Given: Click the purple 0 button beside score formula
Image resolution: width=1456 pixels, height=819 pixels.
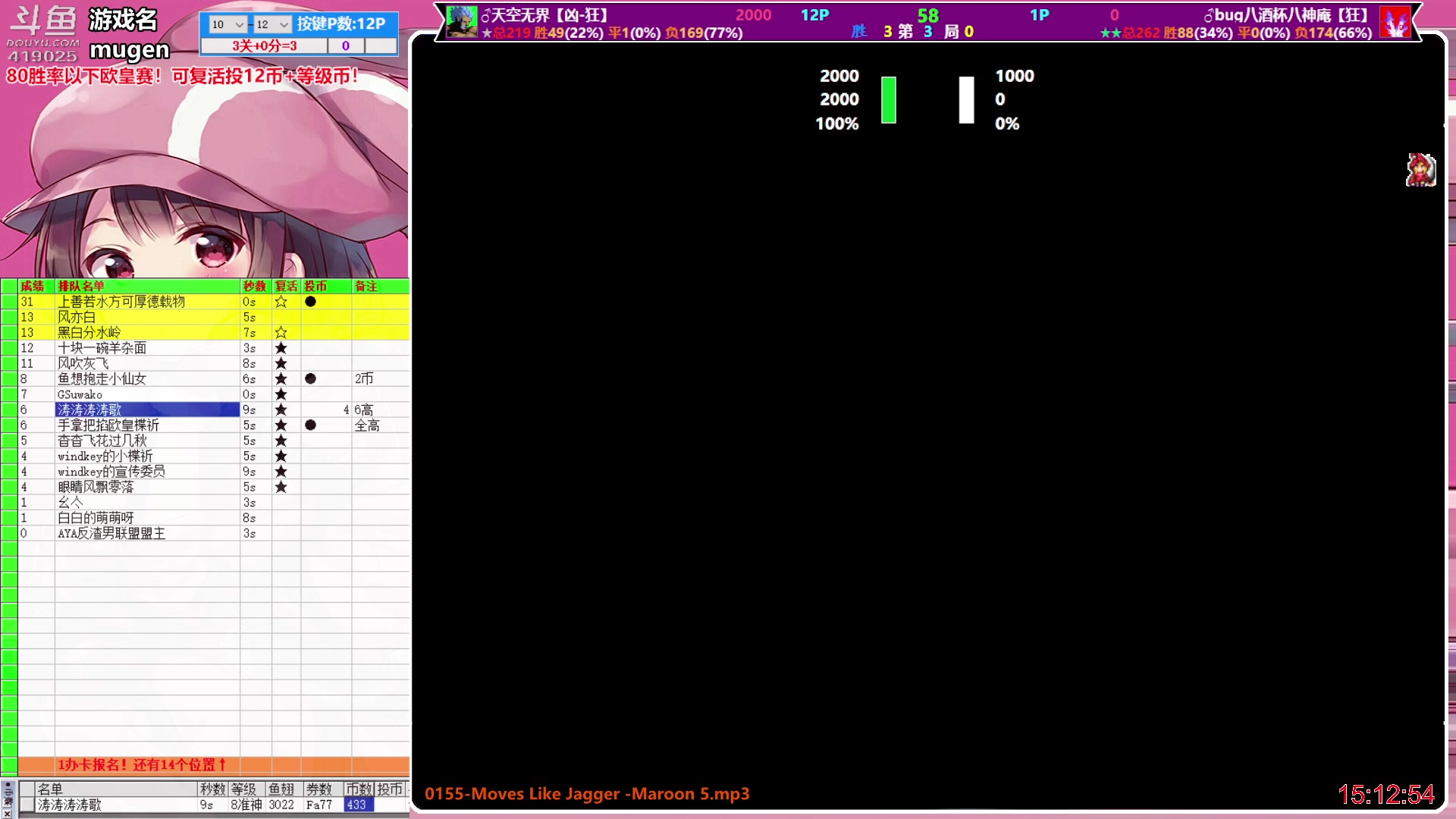Looking at the screenshot, I should 346,46.
